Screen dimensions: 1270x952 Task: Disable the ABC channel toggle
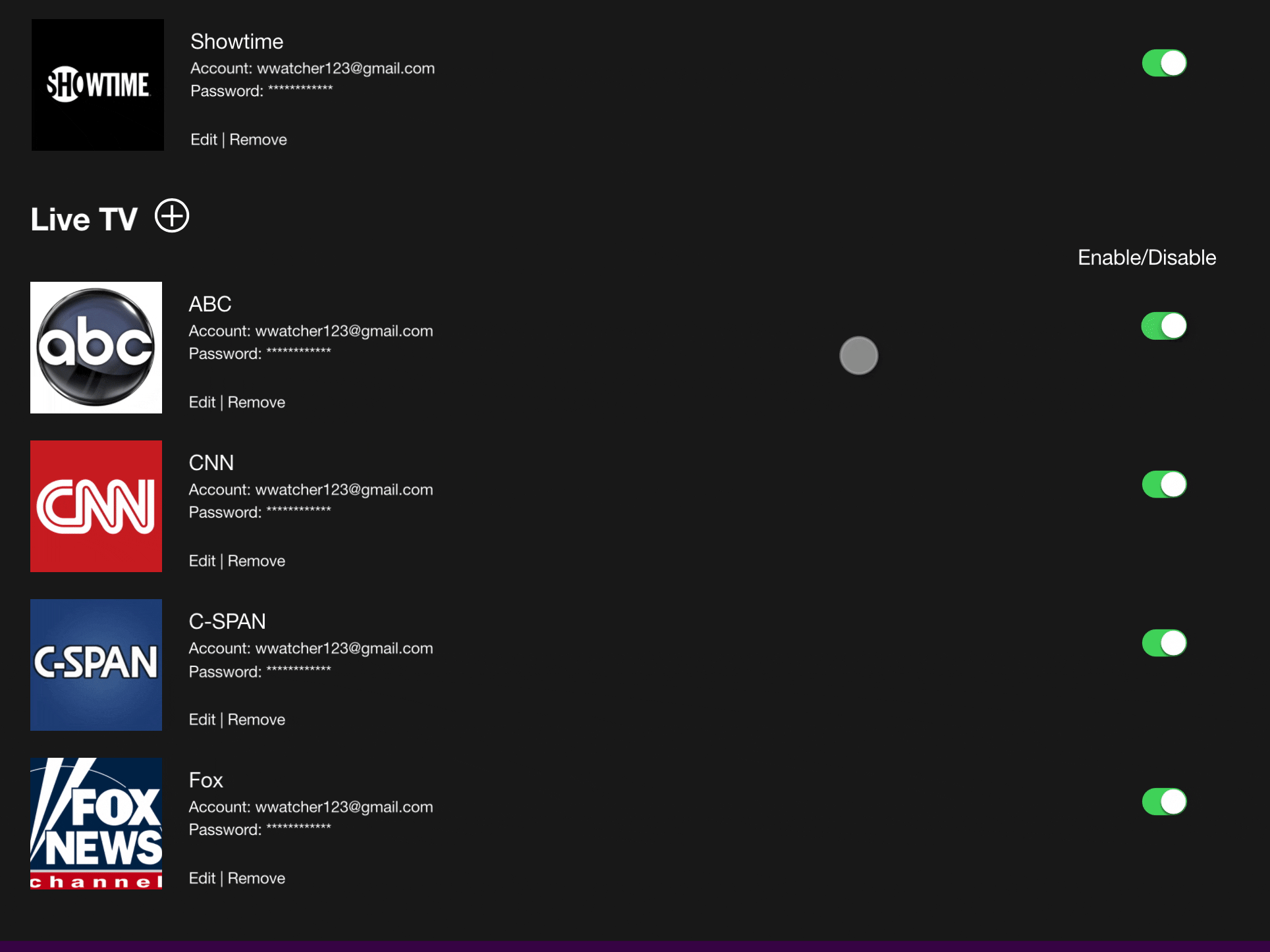point(1164,326)
